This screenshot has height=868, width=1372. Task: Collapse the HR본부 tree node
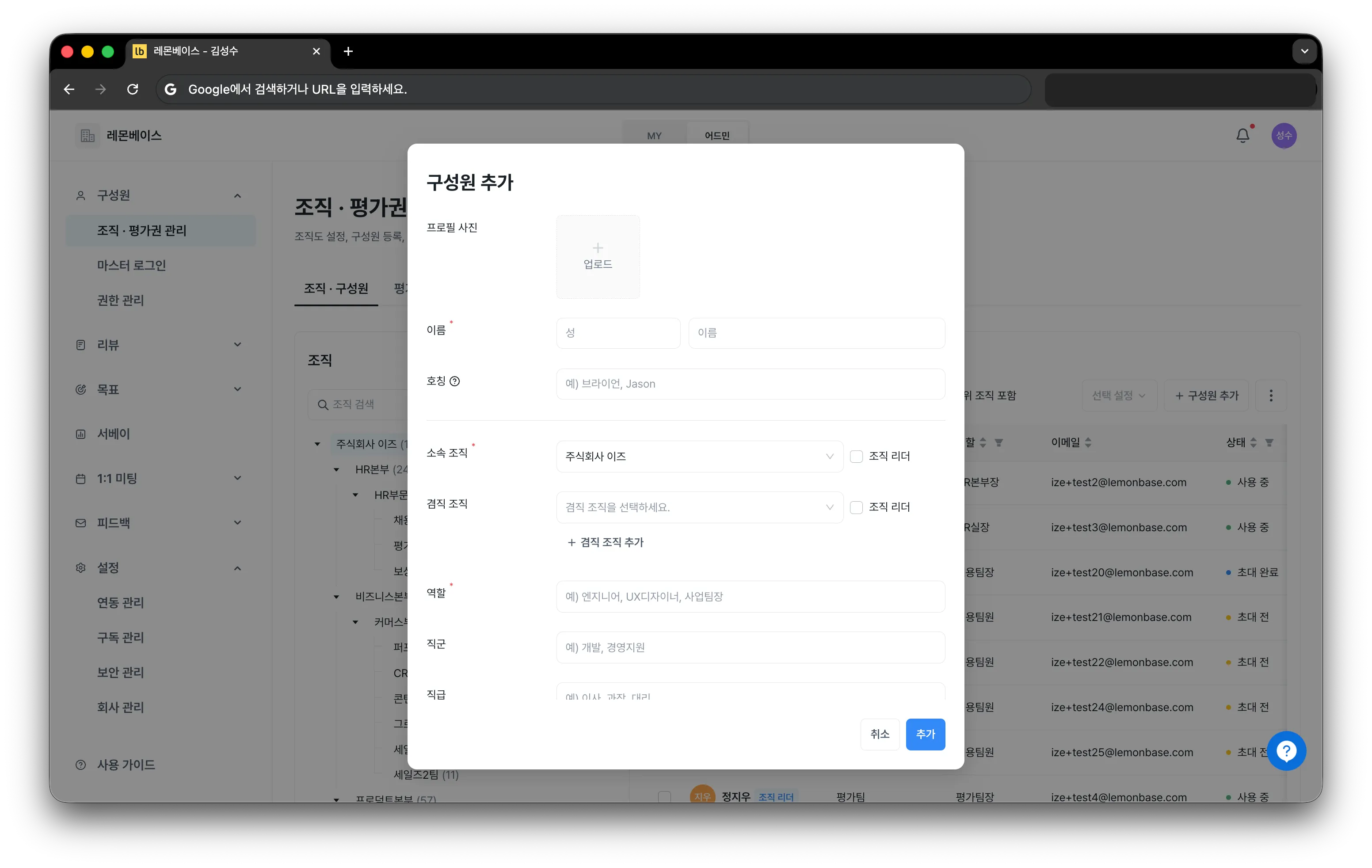tap(336, 469)
